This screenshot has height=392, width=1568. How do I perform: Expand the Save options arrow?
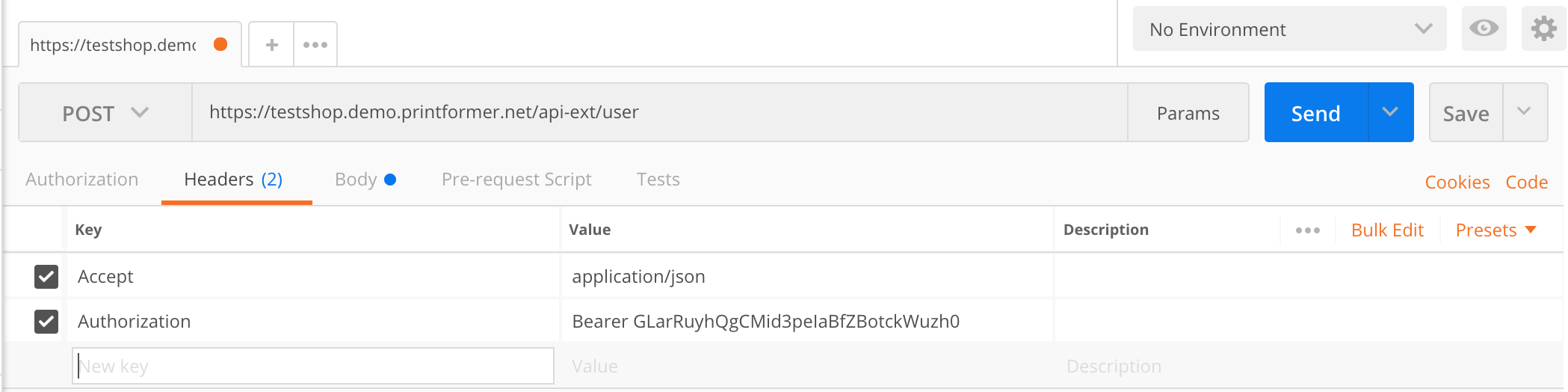coord(1524,112)
